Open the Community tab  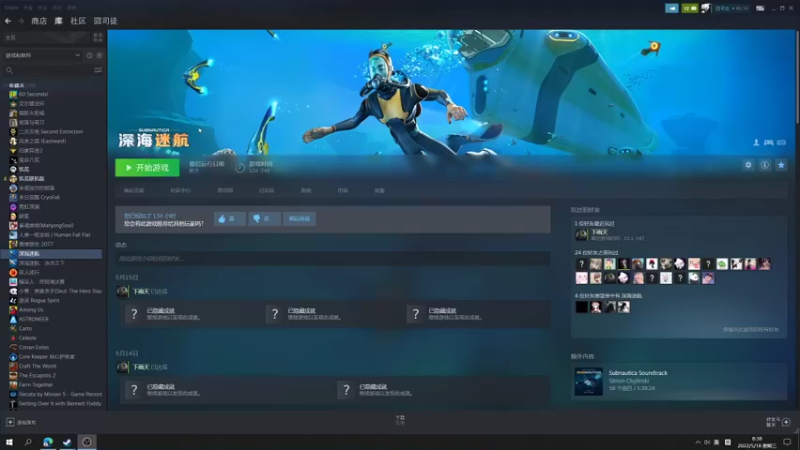78,21
